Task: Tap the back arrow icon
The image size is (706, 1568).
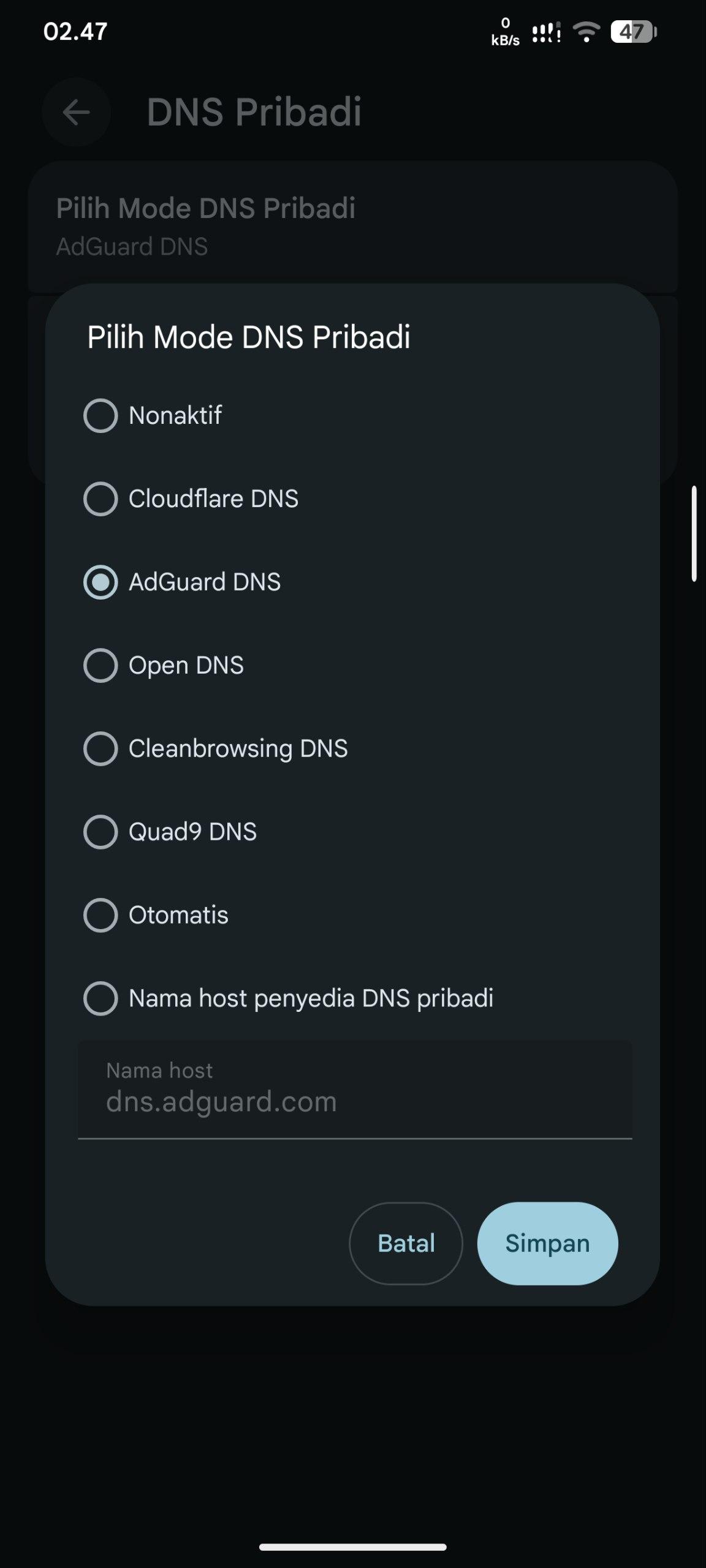Action: tap(77, 112)
